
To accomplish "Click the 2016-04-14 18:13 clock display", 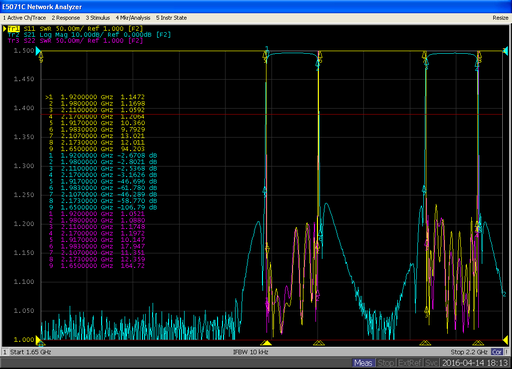I will pyautogui.click(x=475, y=363).
